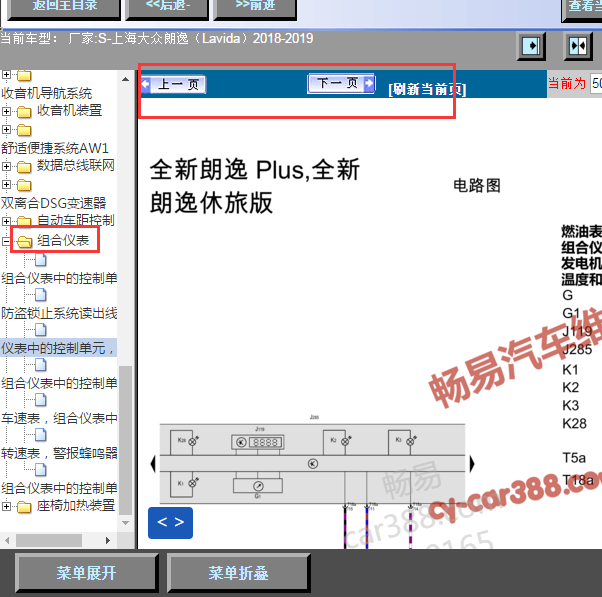
Task: Click the double-arrow panel collapse icon
Action: [578, 46]
